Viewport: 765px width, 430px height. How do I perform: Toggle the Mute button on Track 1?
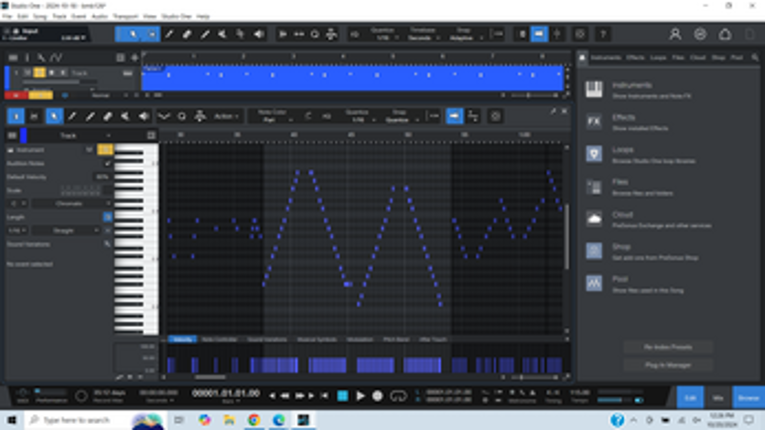point(27,73)
